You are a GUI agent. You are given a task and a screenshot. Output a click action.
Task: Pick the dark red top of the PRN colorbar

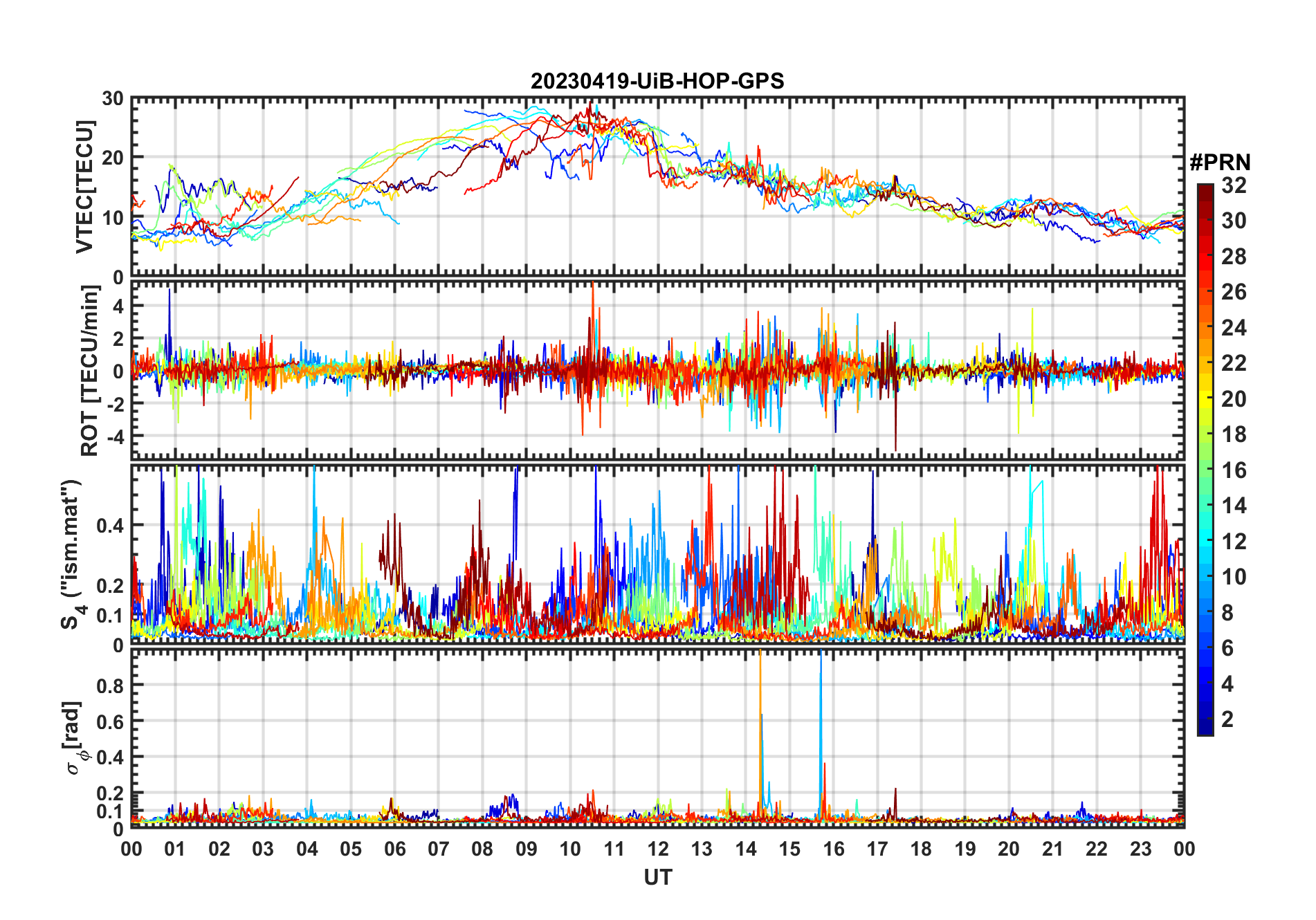click(x=1205, y=189)
